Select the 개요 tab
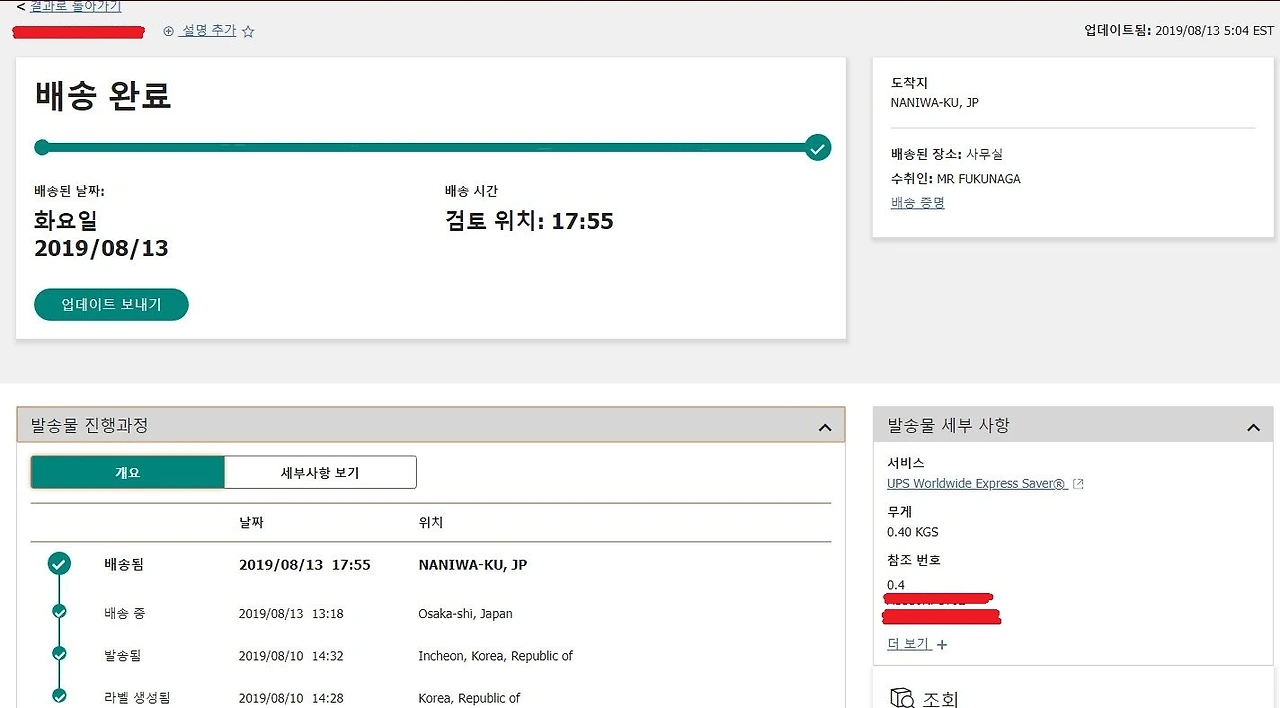This screenshot has width=1280, height=708. 128,472
